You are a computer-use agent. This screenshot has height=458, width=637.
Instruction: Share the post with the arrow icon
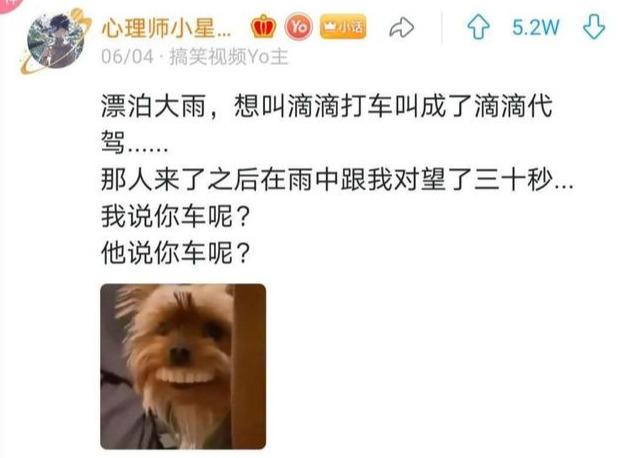pyautogui.click(x=401, y=28)
